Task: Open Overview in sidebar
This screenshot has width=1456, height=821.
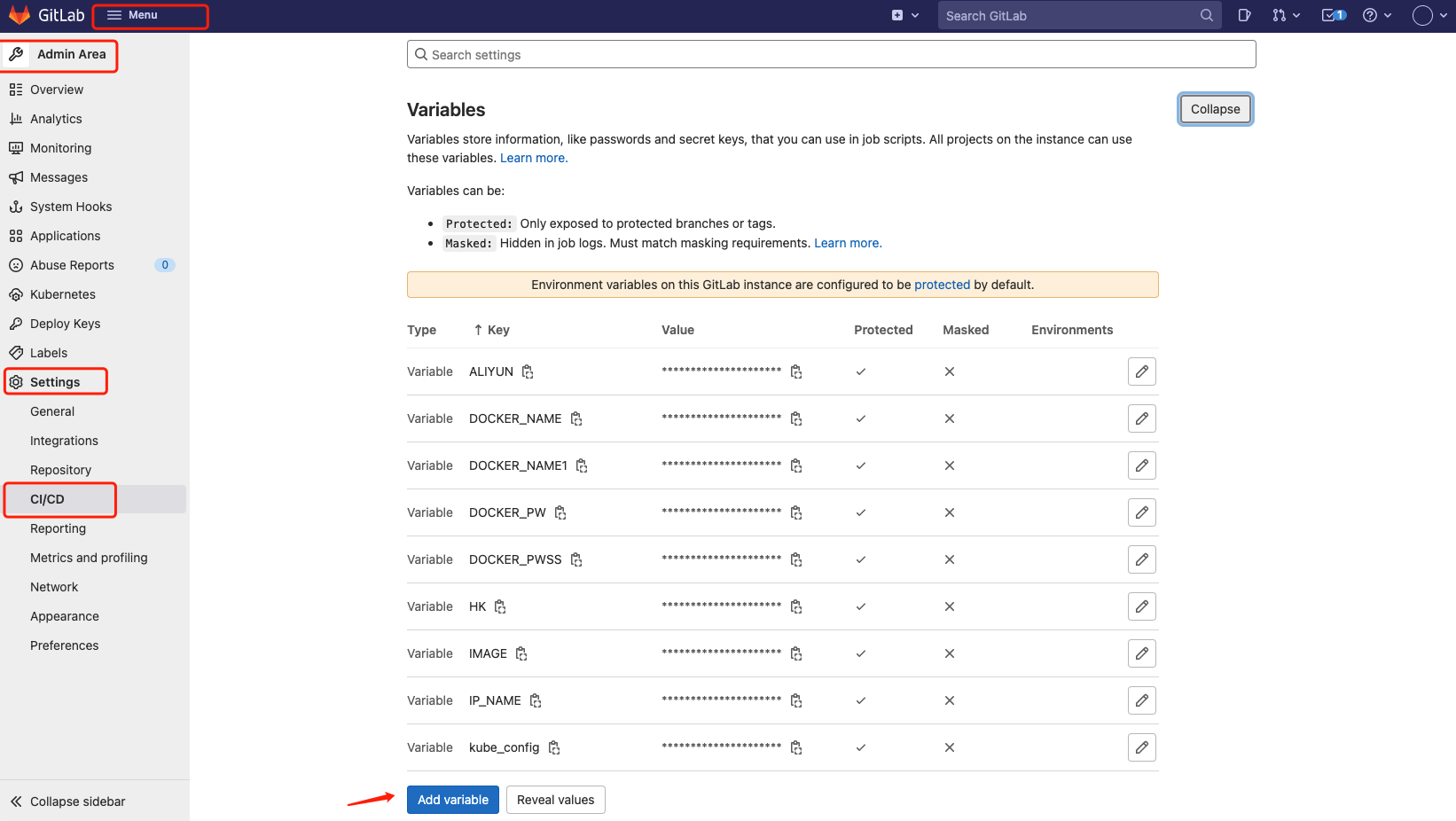Action: 57,90
